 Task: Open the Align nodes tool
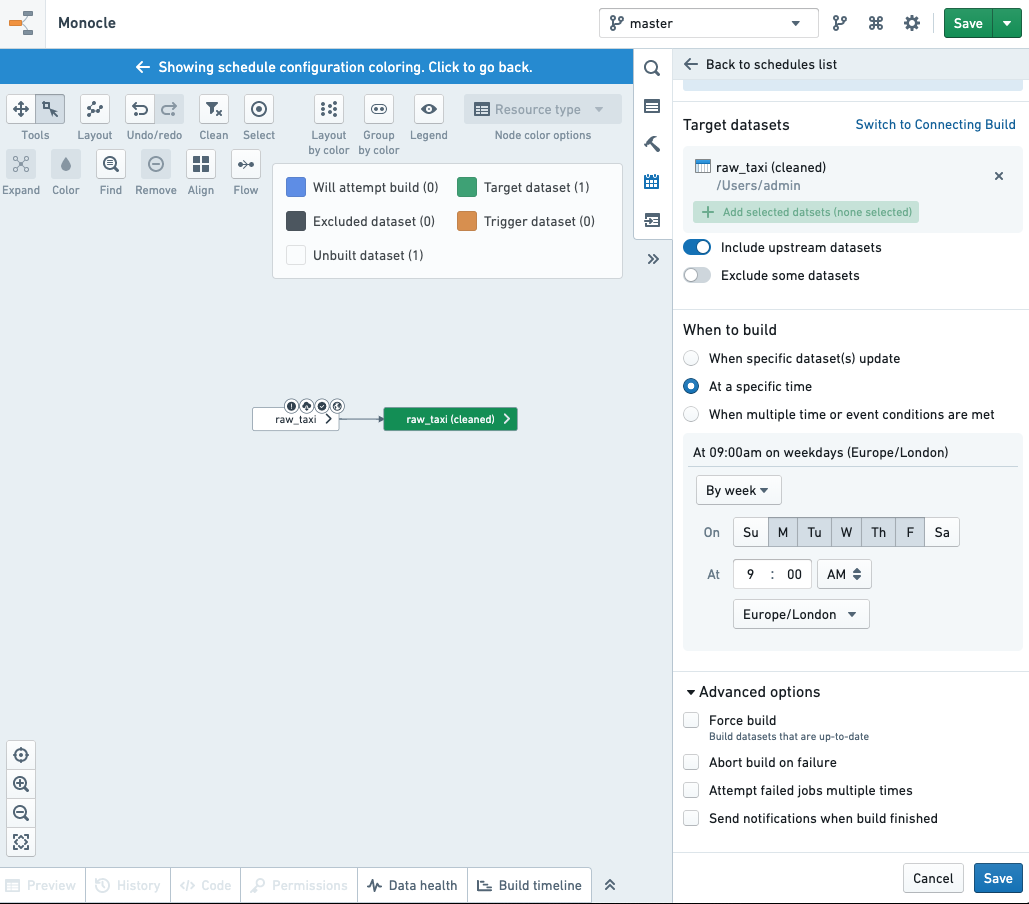click(201, 164)
